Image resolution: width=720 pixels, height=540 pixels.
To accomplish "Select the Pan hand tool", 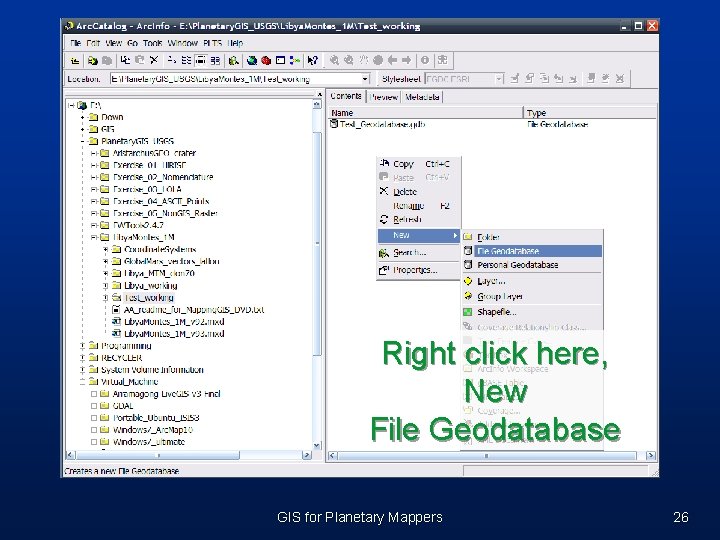I will coord(364,60).
